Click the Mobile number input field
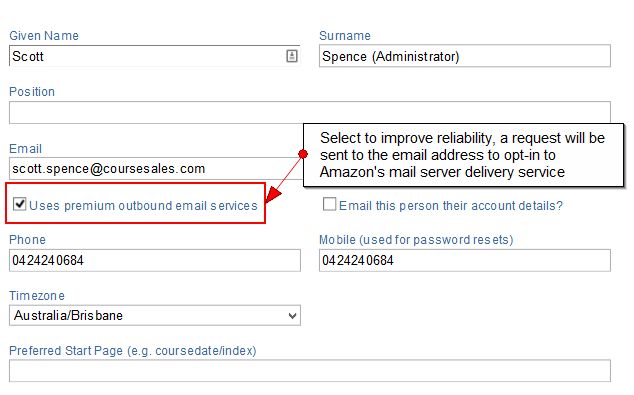The width and height of the screenshot is (634, 395). (x=465, y=260)
